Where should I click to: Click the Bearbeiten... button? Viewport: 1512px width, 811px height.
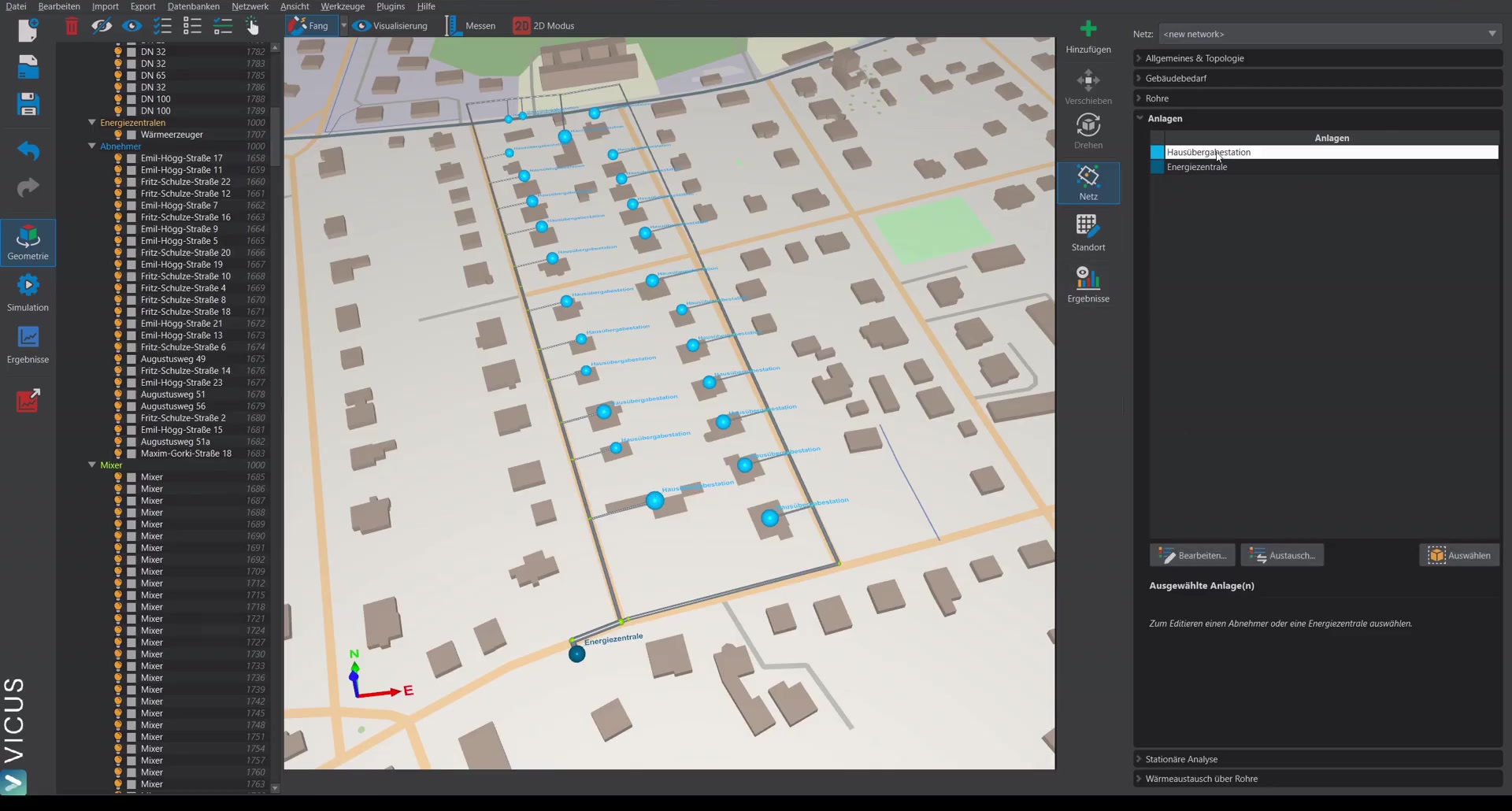click(x=1192, y=555)
